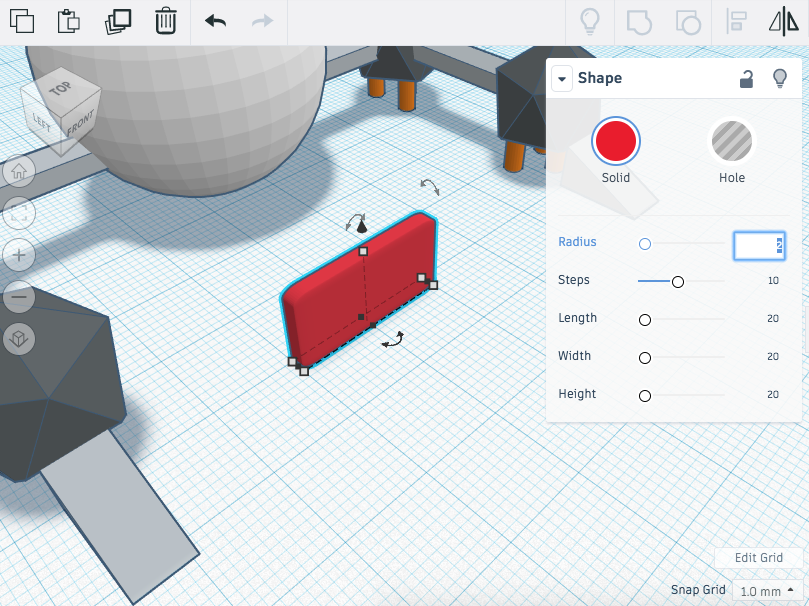This screenshot has height=606, width=809.
Task: Fit all shapes in view
Action: click(19, 212)
